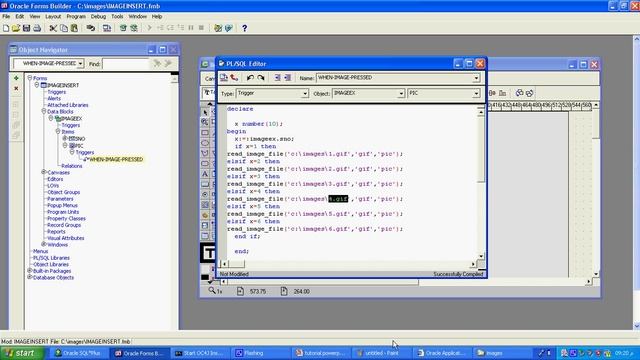The width and height of the screenshot is (640, 360).
Task: Click the Help question mark icon
Action: (x=244, y=28)
